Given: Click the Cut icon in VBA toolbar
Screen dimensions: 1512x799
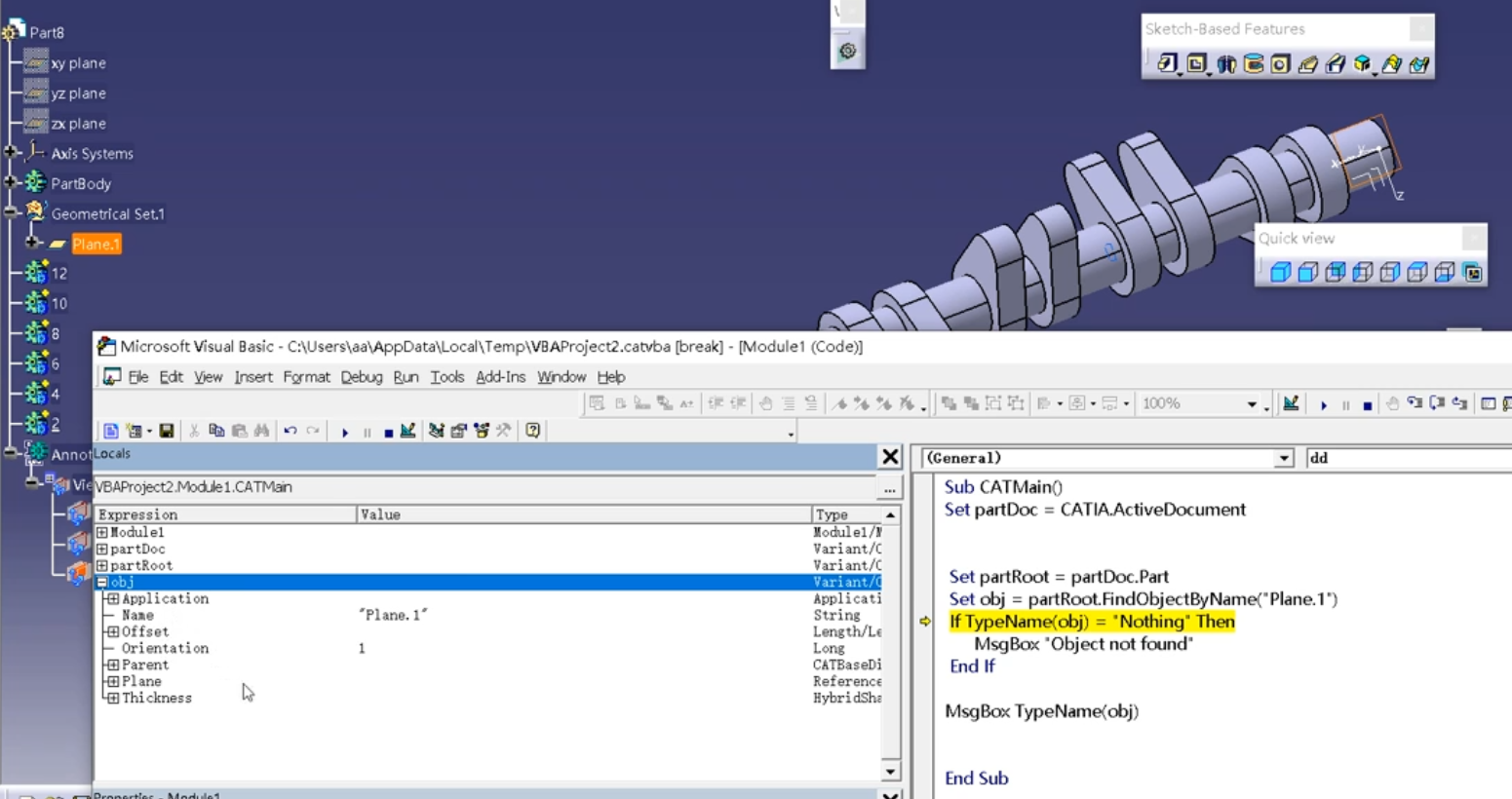Looking at the screenshot, I should pyautogui.click(x=194, y=431).
